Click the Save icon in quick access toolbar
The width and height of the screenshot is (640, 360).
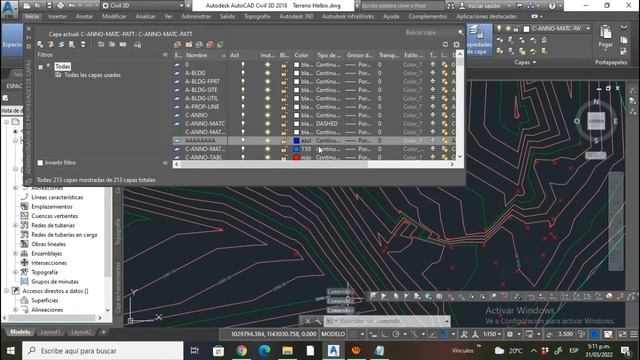point(49,6)
